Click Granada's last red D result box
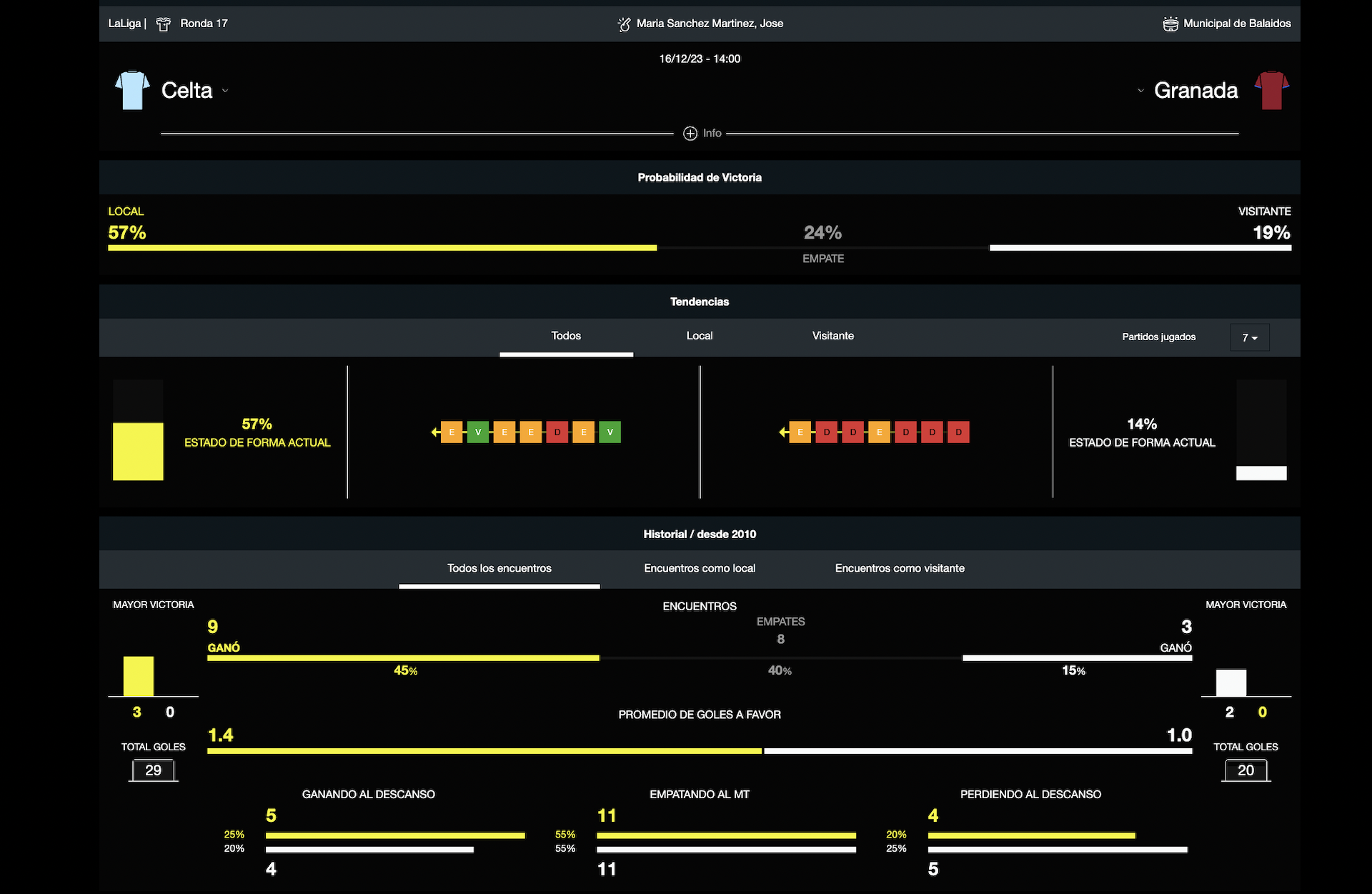1372x894 pixels. tap(958, 432)
